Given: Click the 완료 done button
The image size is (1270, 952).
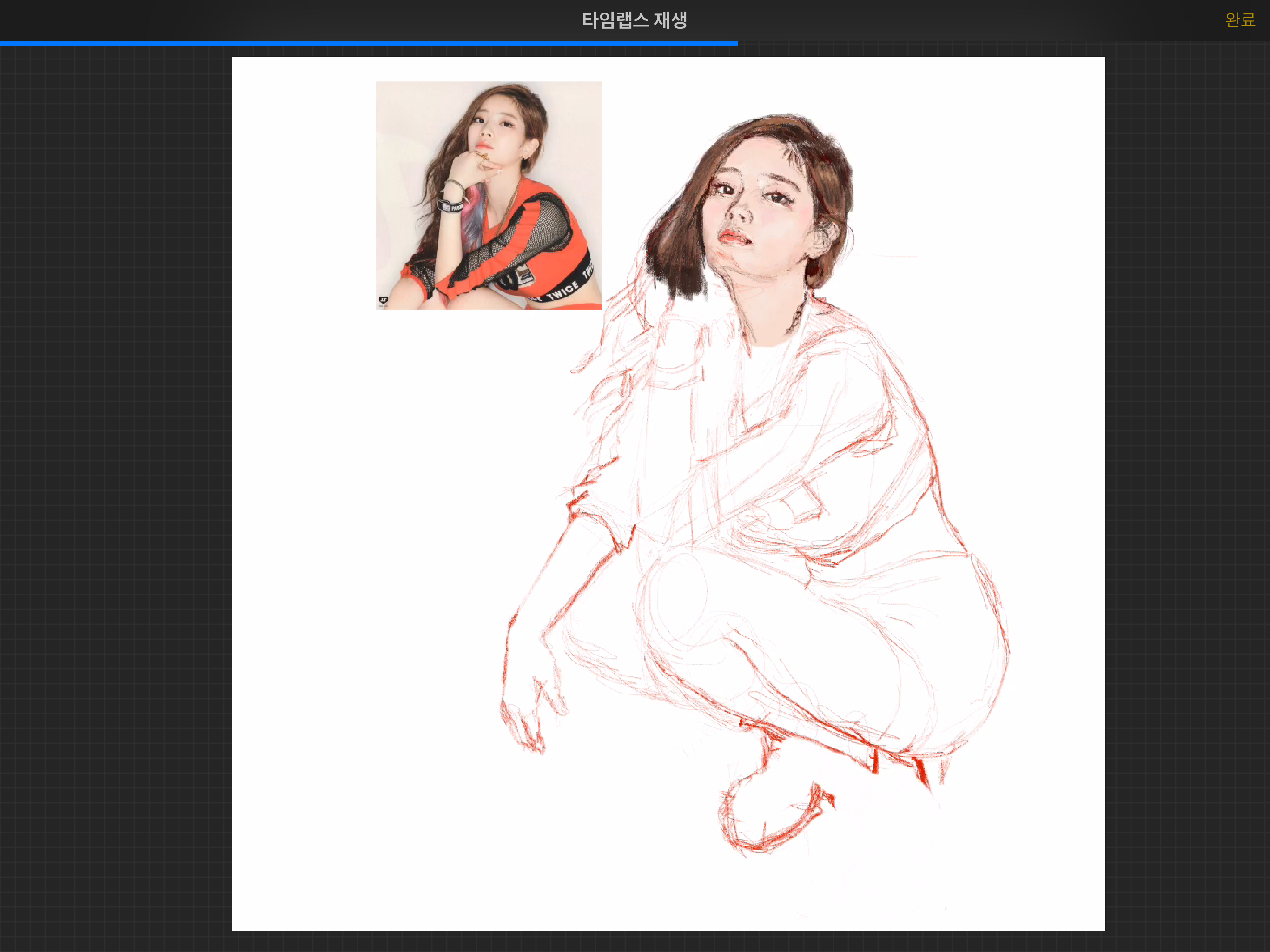Looking at the screenshot, I should point(1240,20).
